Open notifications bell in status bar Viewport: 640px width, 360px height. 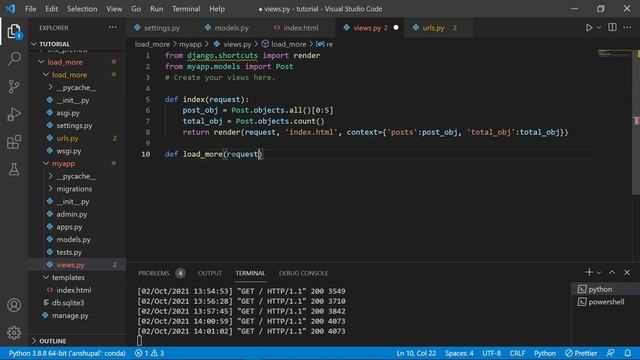[628, 353]
